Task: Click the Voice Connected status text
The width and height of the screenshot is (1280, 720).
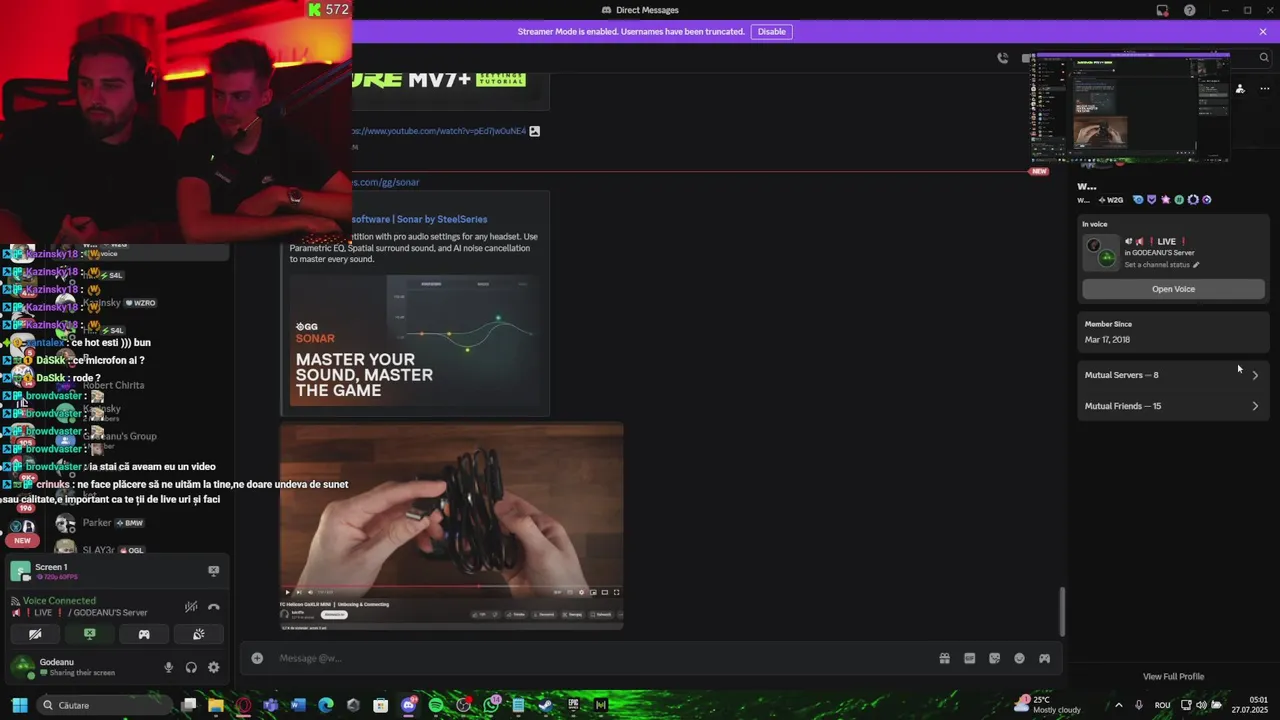Action: [59, 601]
